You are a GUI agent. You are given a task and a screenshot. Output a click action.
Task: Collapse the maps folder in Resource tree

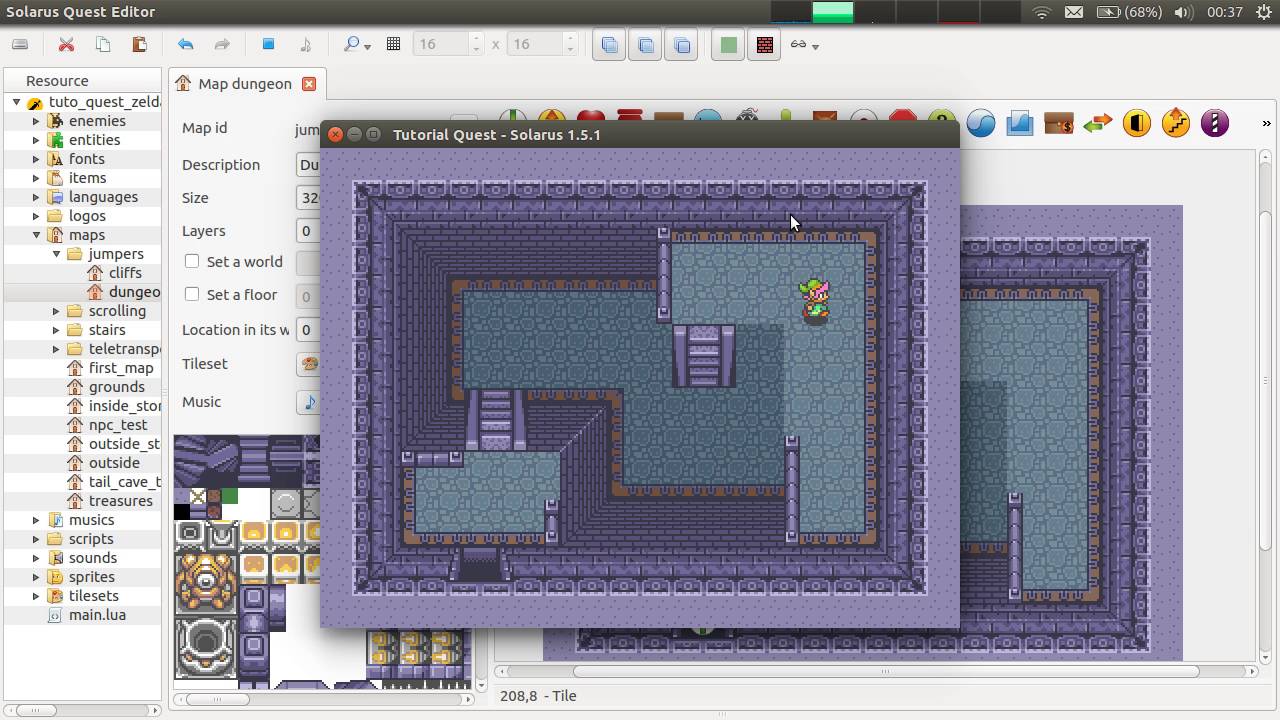click(37, 235)
